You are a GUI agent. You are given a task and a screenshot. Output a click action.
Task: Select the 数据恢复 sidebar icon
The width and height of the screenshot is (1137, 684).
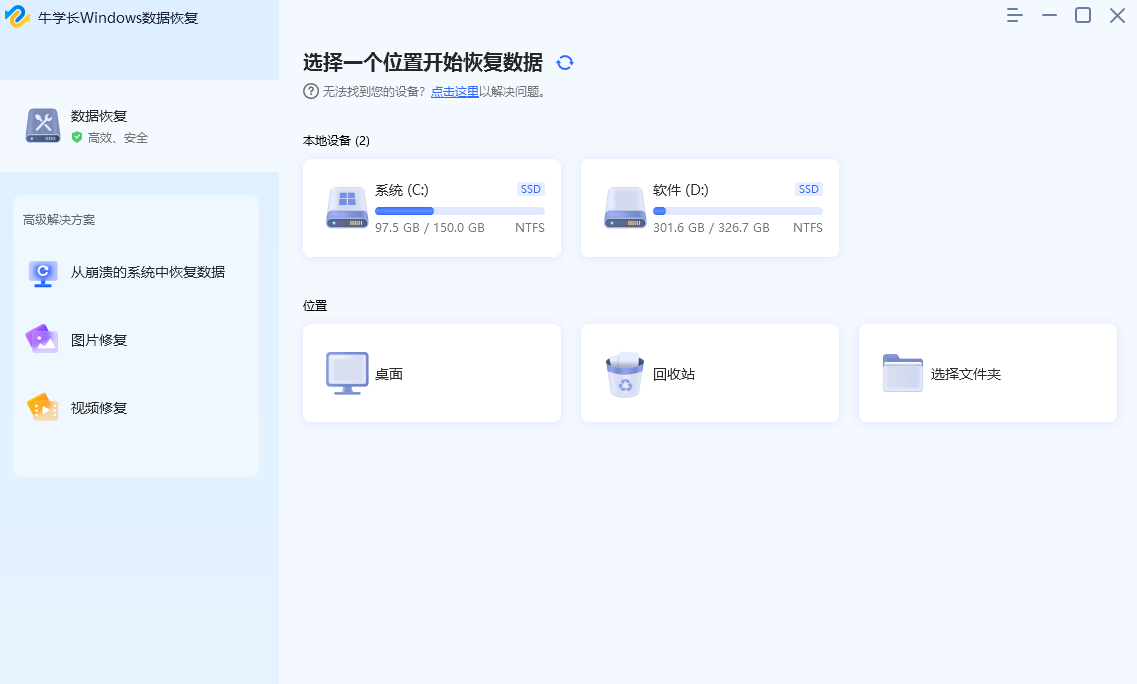(x=42, y=125)
